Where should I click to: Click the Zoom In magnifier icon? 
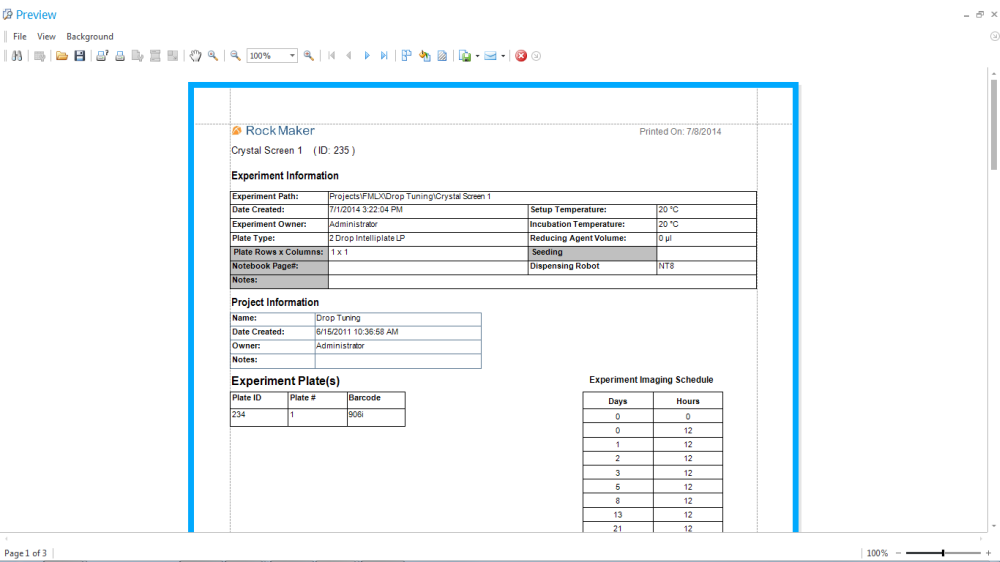(309, 56)
